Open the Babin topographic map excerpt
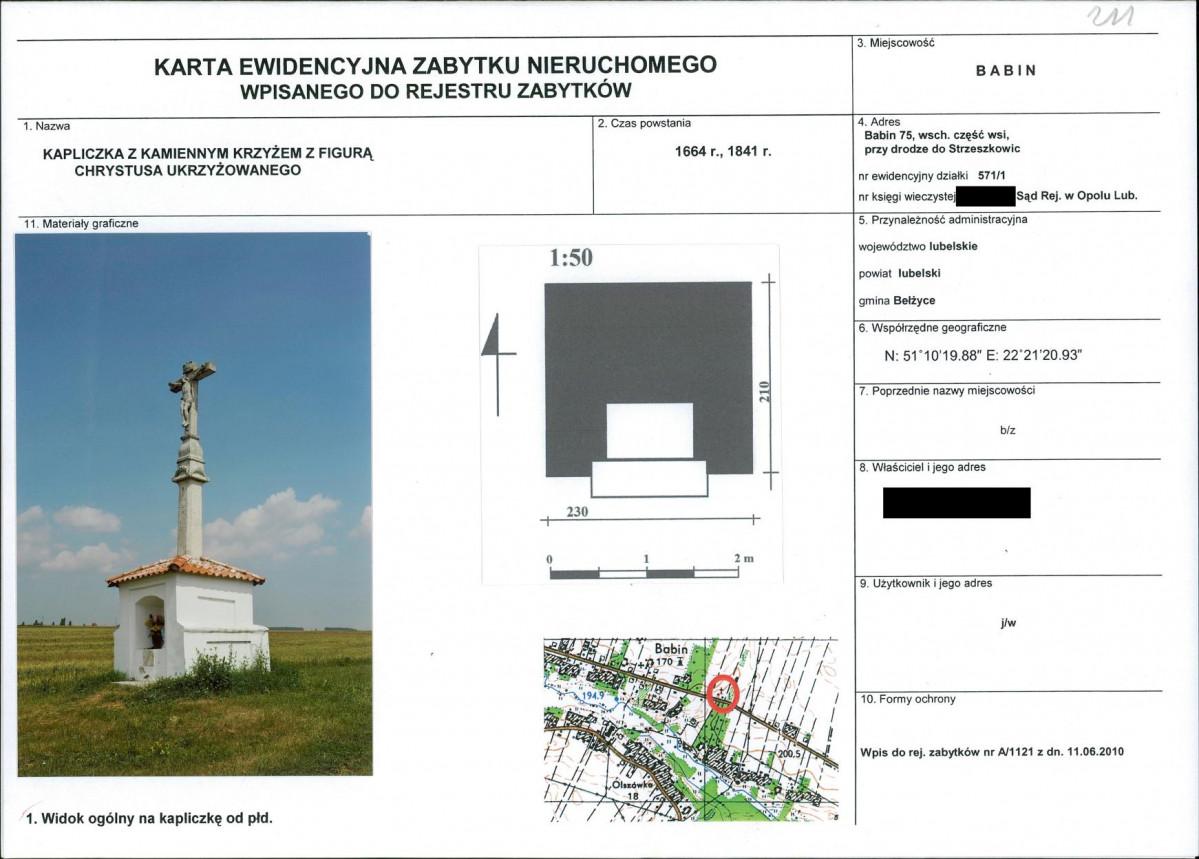 click(x=691, y=730)
